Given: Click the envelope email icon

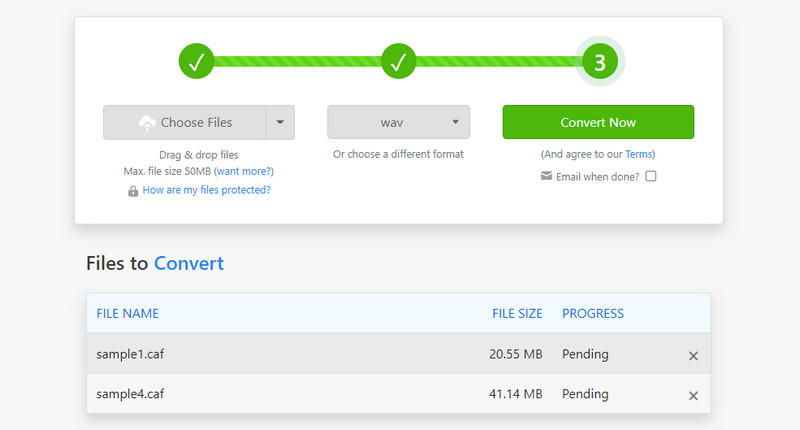Looking at the screenshot, I should [546, 176].
